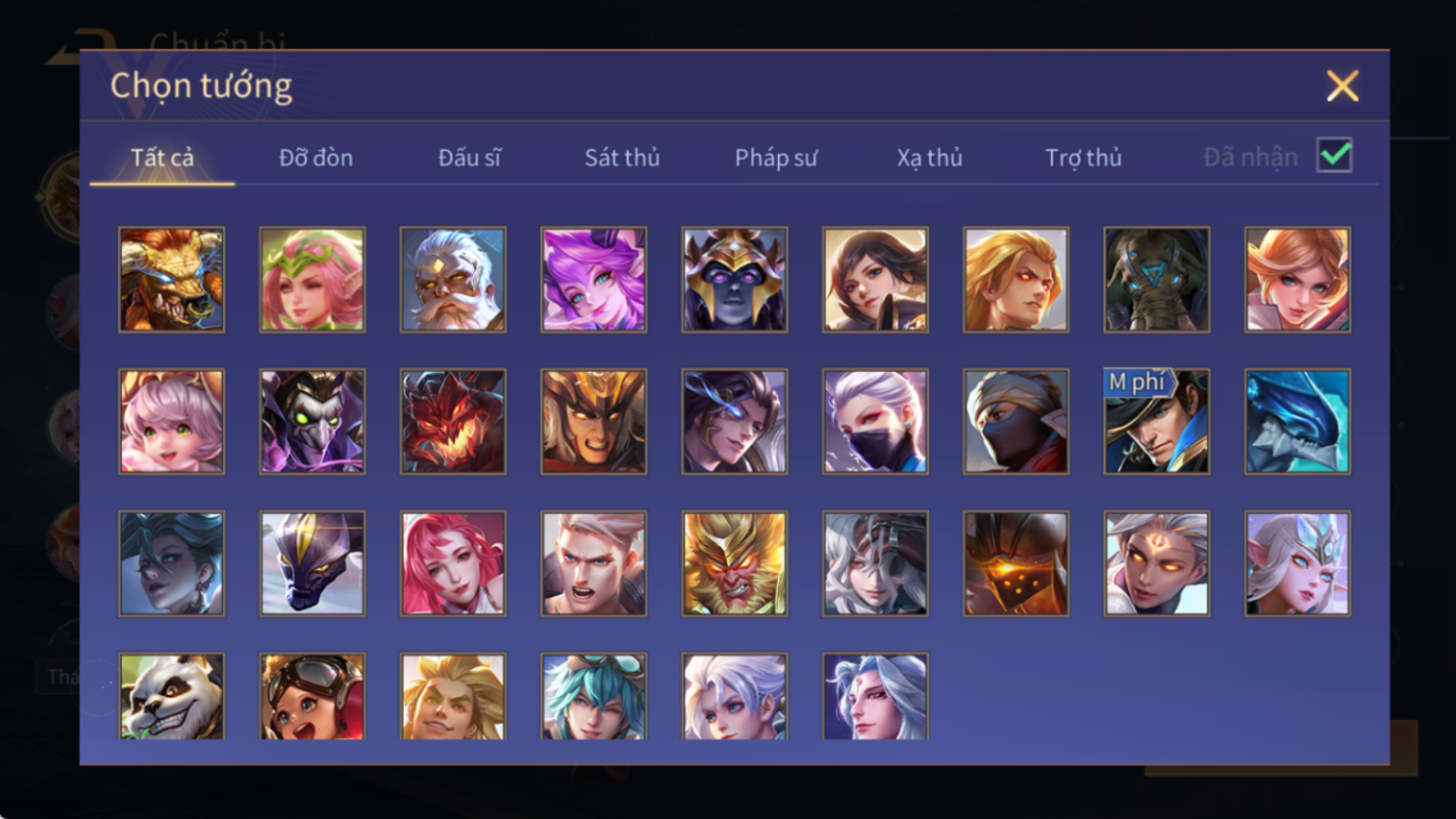Switch to the "Trợ thủ" tab
The height and width of the screenshot is (819, 1456).
(x=1083, y=158)
